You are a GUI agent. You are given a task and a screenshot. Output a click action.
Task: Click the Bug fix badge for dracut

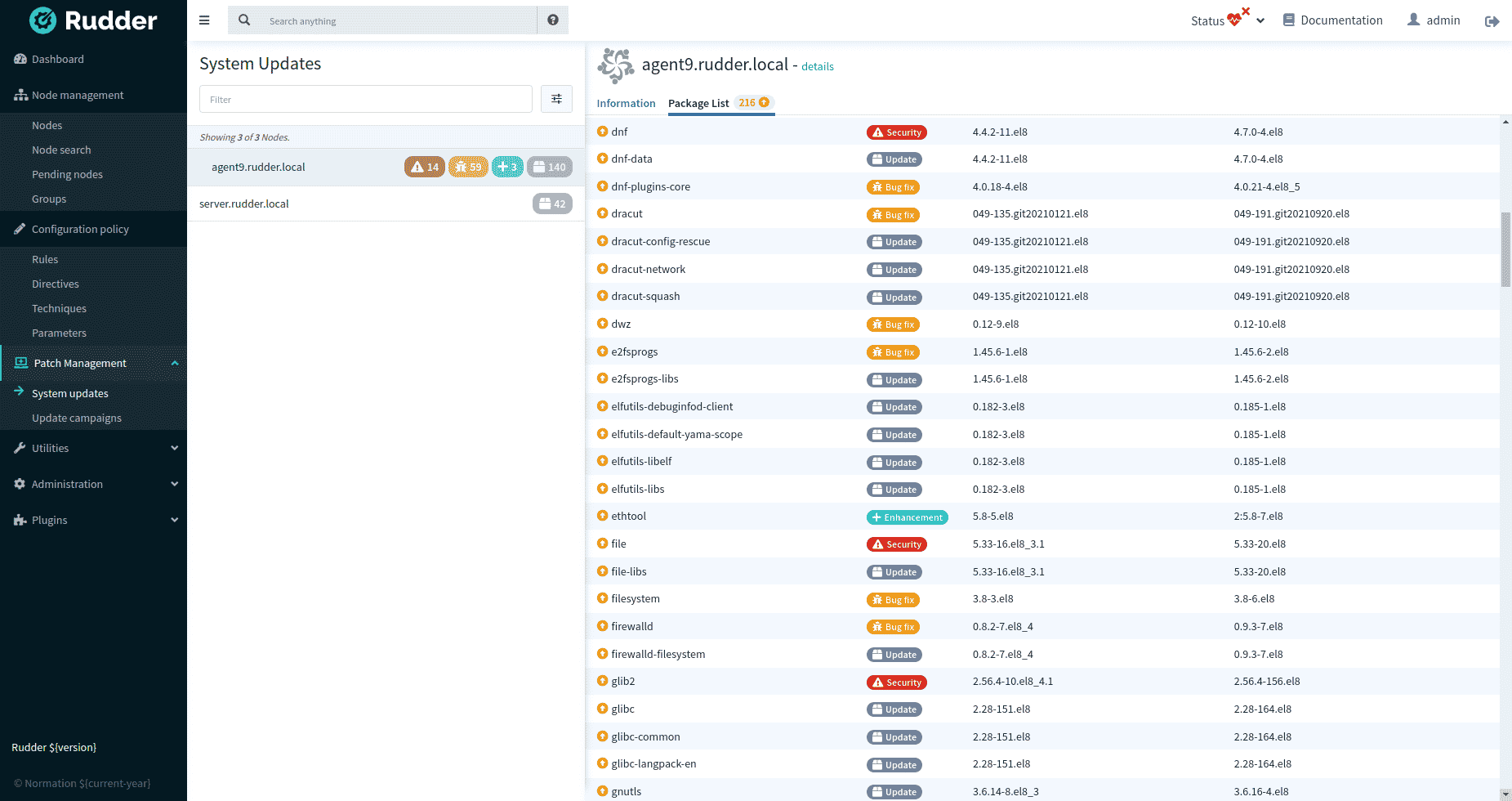pyautogui.click(x=894, y=215)
